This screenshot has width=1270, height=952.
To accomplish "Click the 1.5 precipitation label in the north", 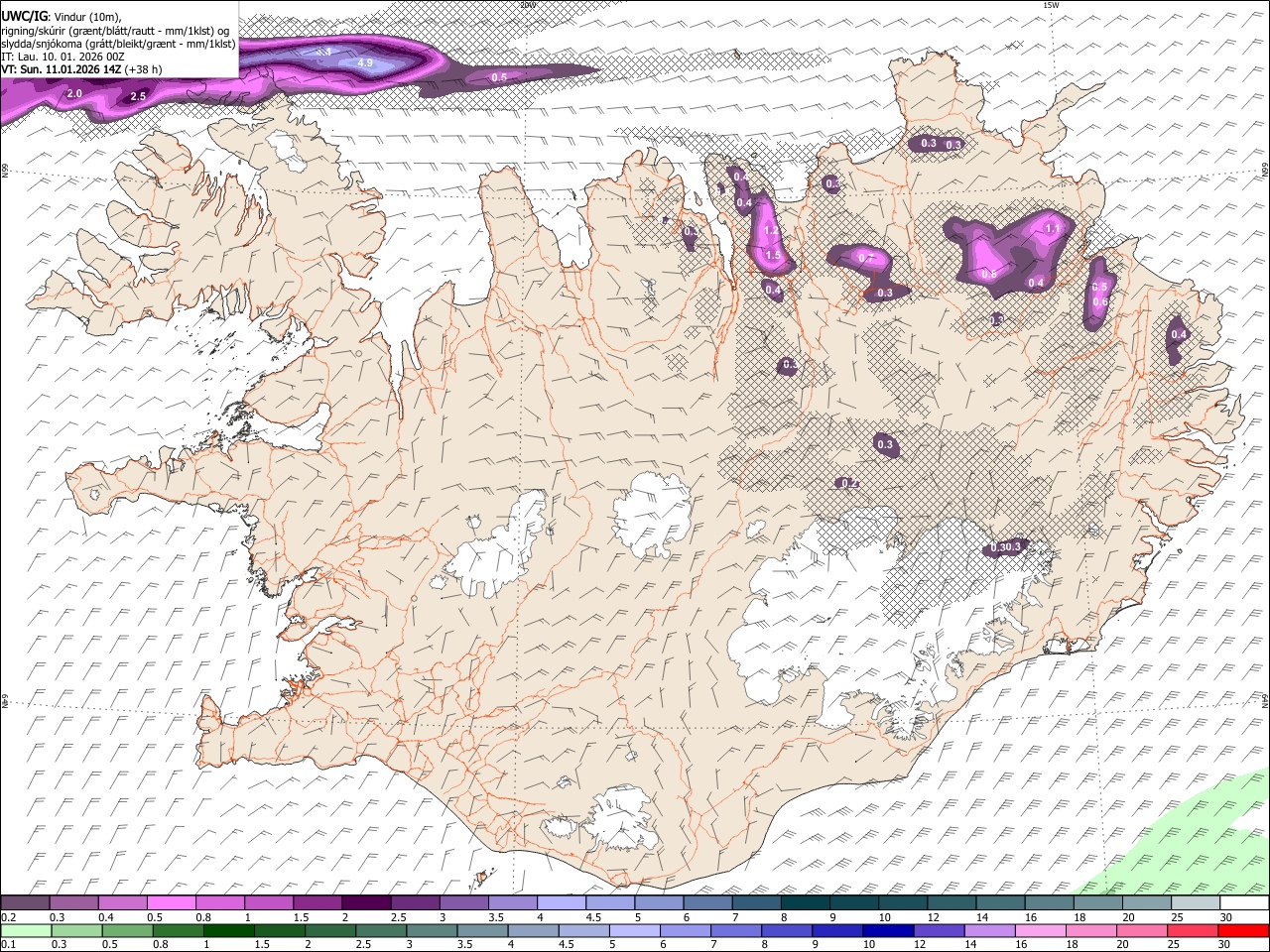I will click(773, 255).
